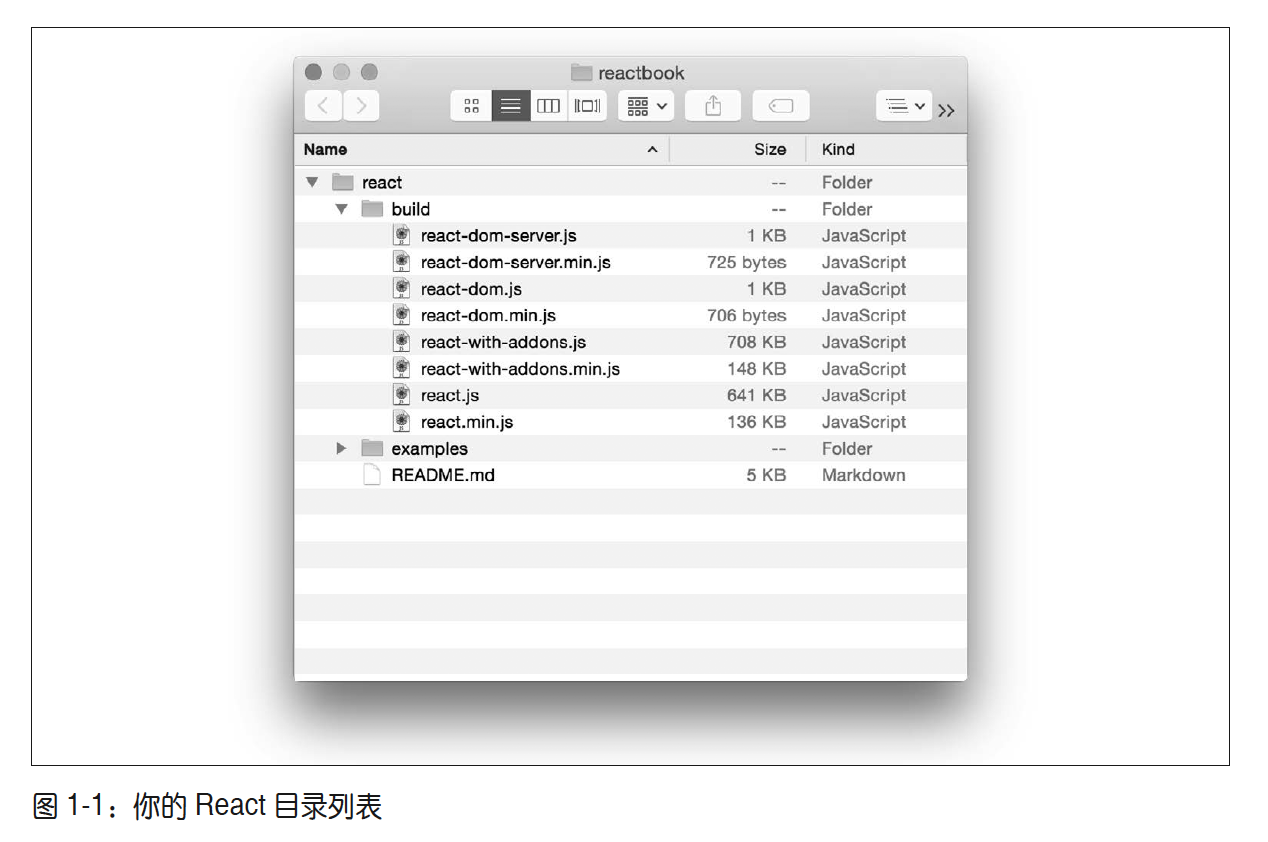1268x842 pixels.
Task: Click the reactbook folder icon in title bar
Action: click(x=581, y=72)
